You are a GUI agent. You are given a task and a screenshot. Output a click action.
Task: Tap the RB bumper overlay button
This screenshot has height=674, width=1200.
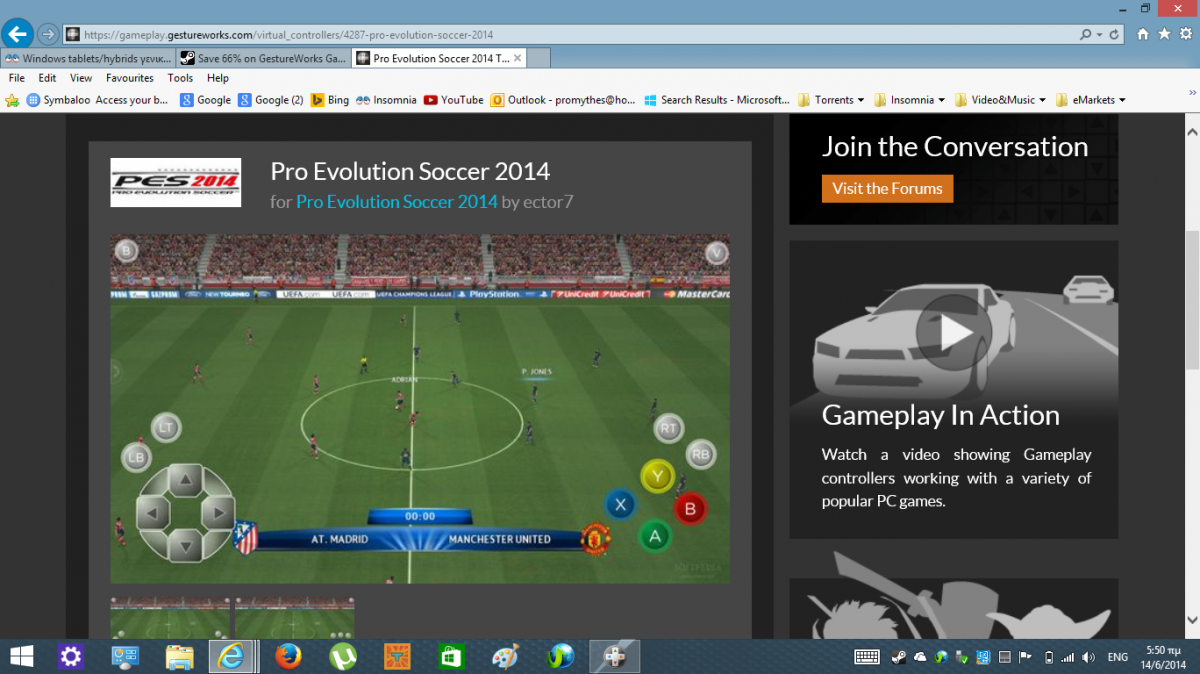(701, 453)
